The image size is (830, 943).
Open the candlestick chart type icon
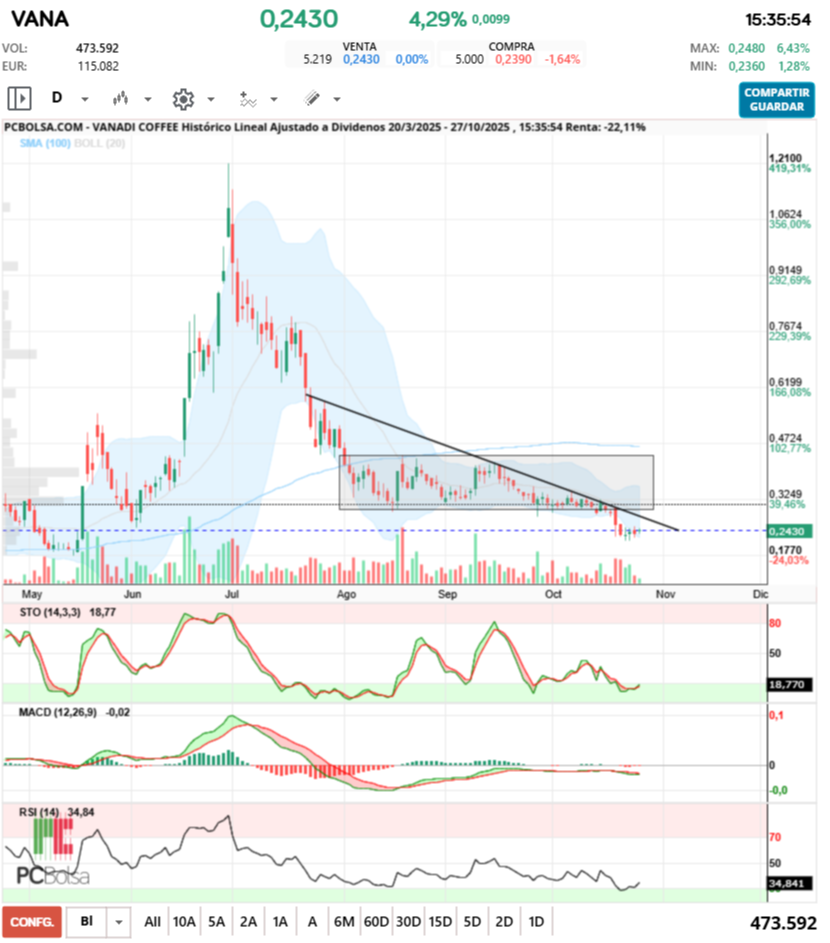(x=120, y=98)
